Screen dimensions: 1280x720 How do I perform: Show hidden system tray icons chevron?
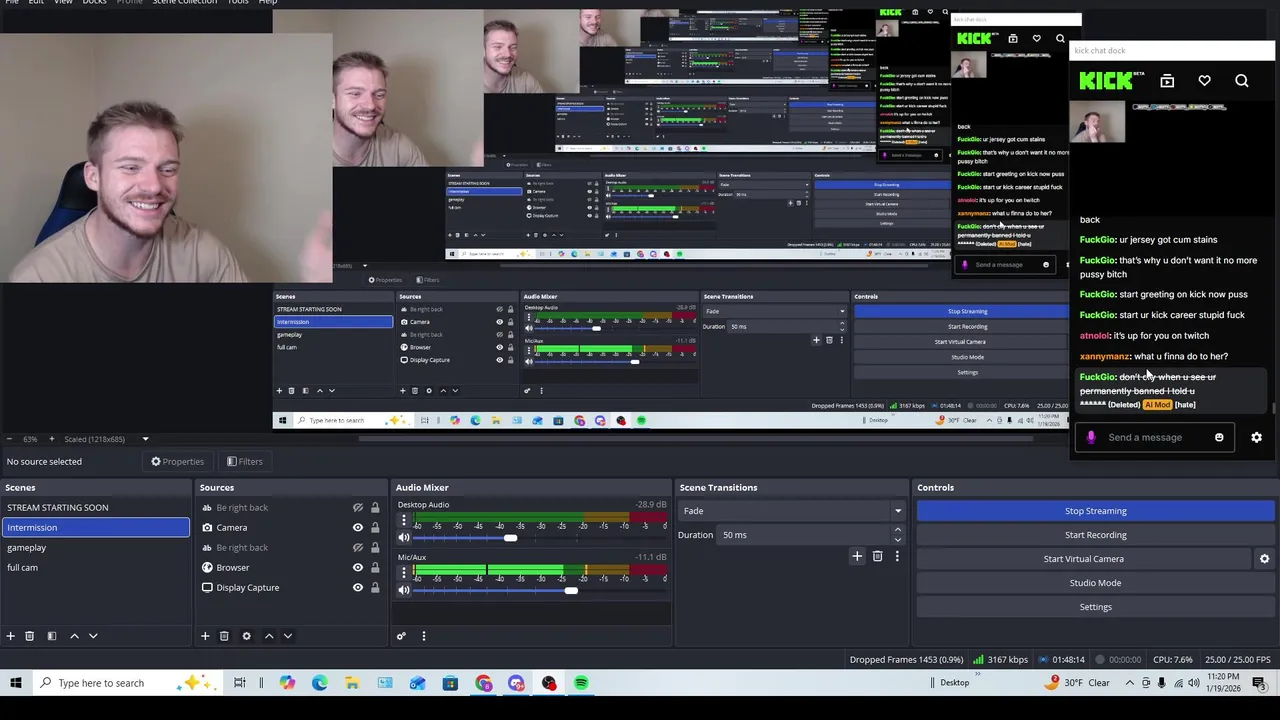(1129, 683)
